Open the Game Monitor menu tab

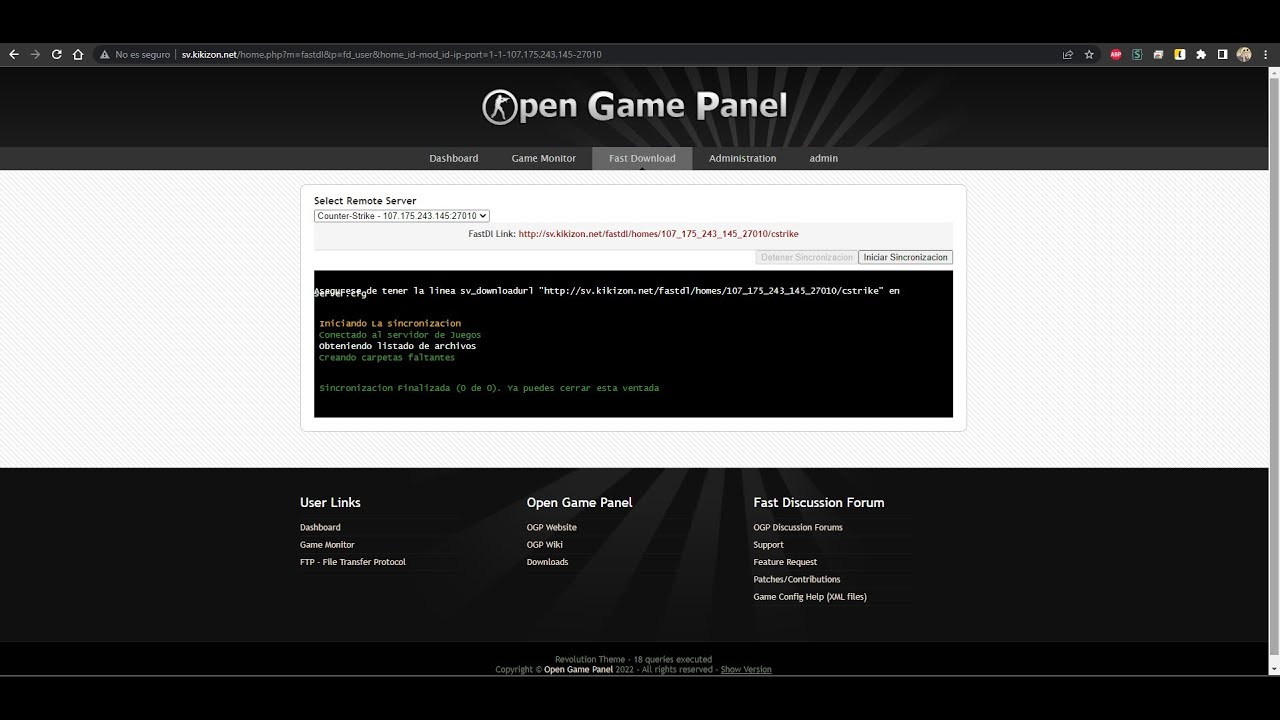point(544,158)
